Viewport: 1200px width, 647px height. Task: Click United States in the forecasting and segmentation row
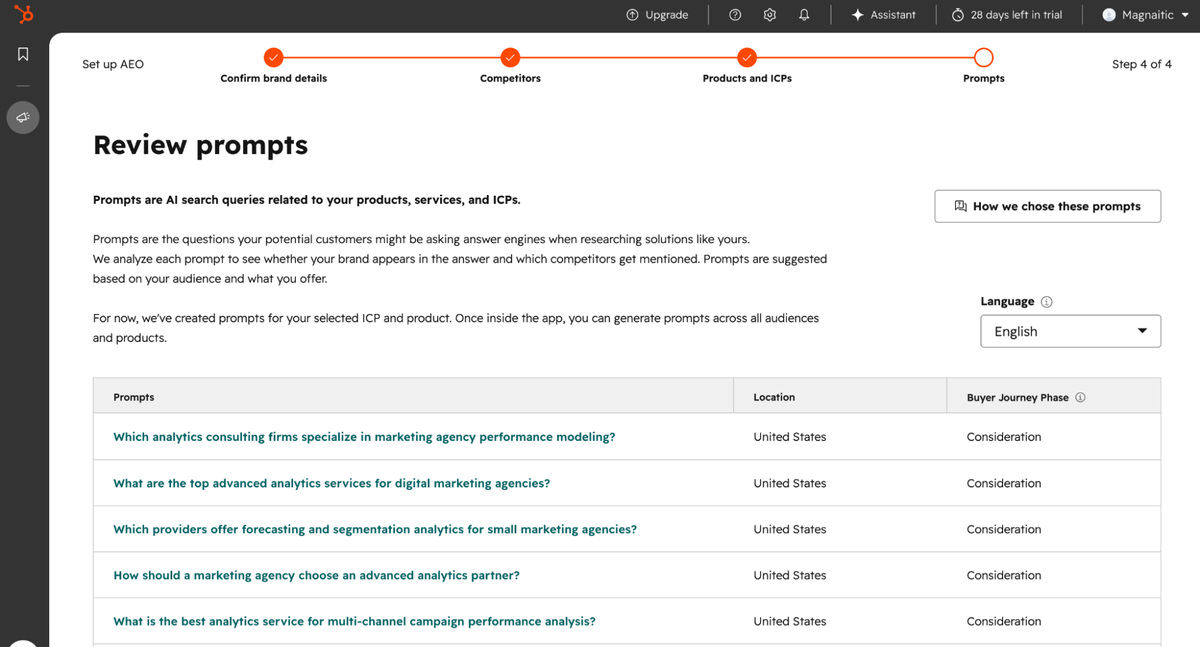click(x=790, y=529)
